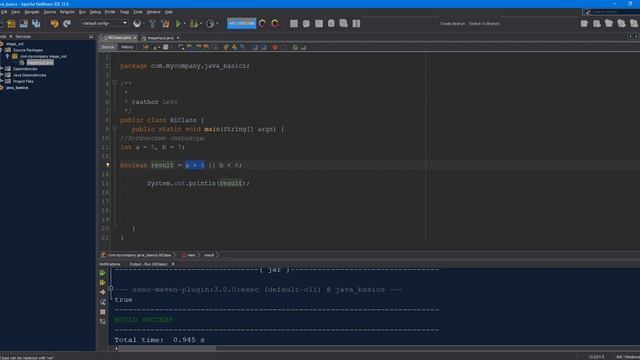This screenshot has height=360, width=640.
Task: Click the globe browser icon in toolbar
Action: pos(137,24)
